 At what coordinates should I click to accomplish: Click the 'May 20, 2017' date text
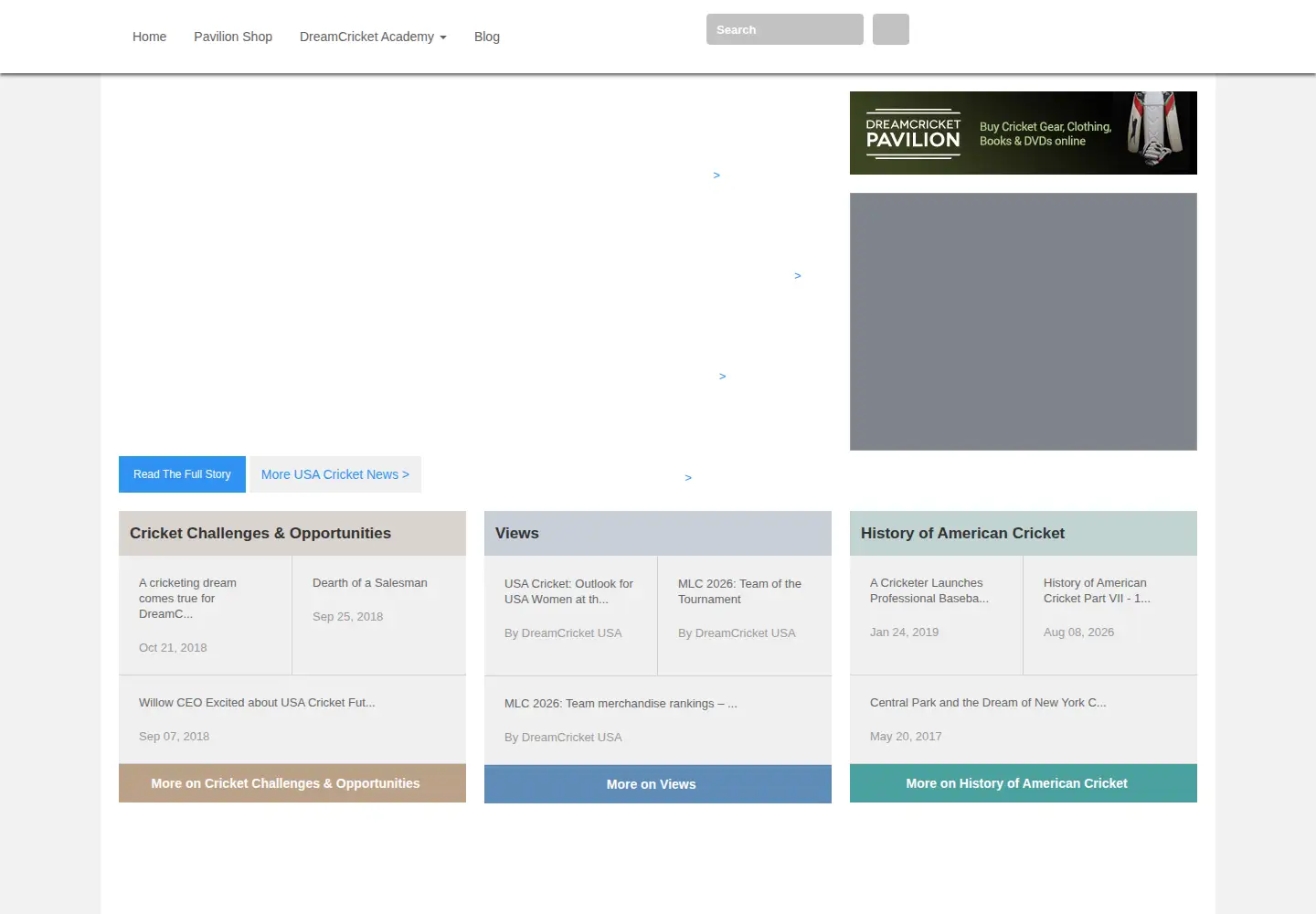906,736
